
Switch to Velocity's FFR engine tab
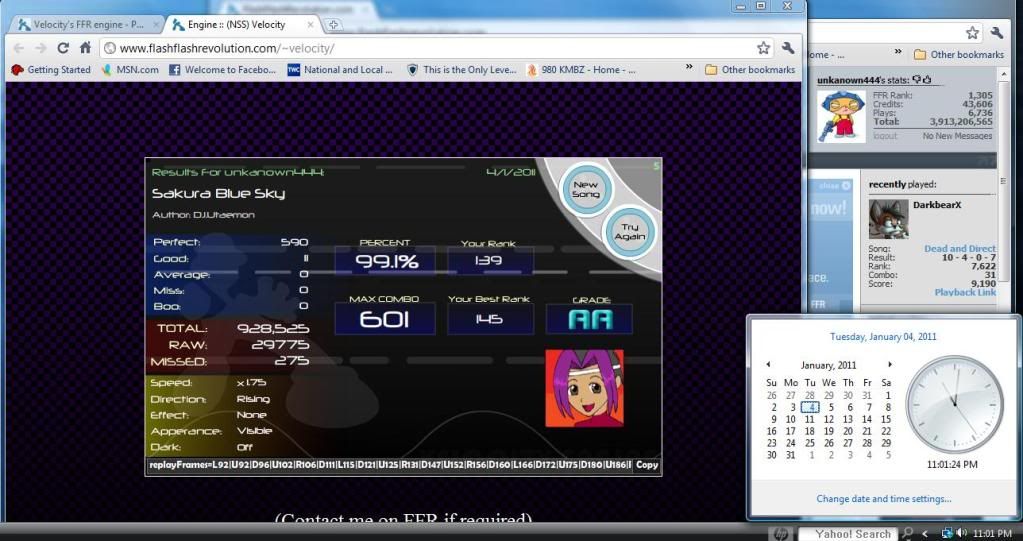(x=82, y=24)
